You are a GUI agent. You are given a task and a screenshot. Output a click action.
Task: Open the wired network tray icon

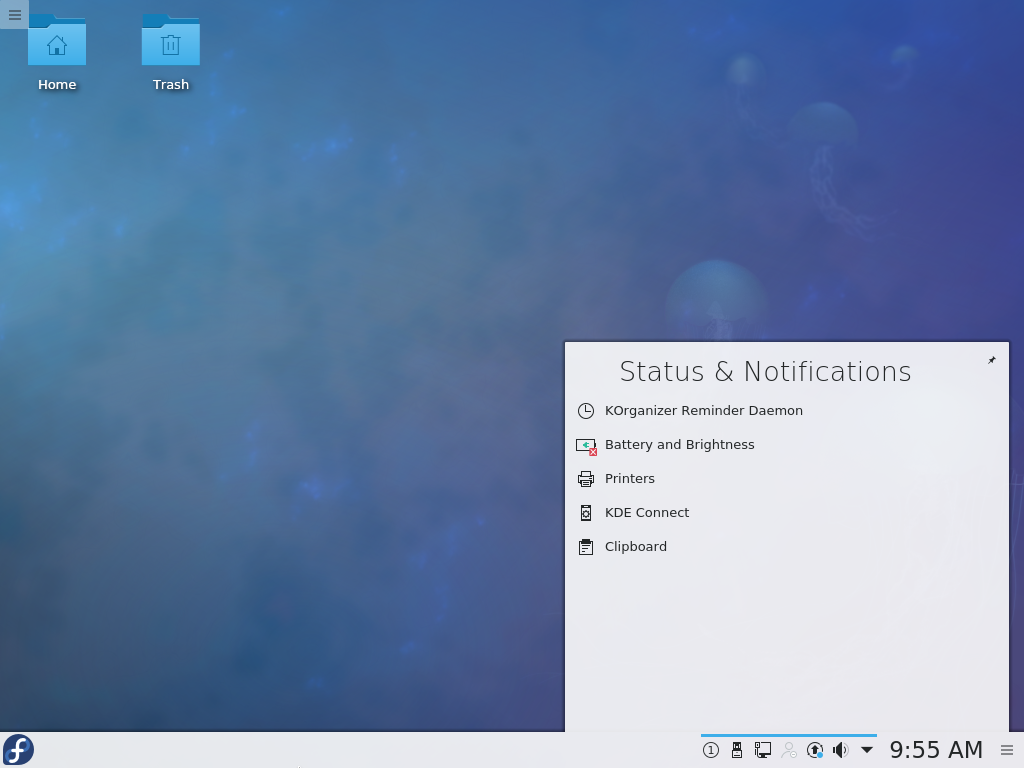(762, 750)
